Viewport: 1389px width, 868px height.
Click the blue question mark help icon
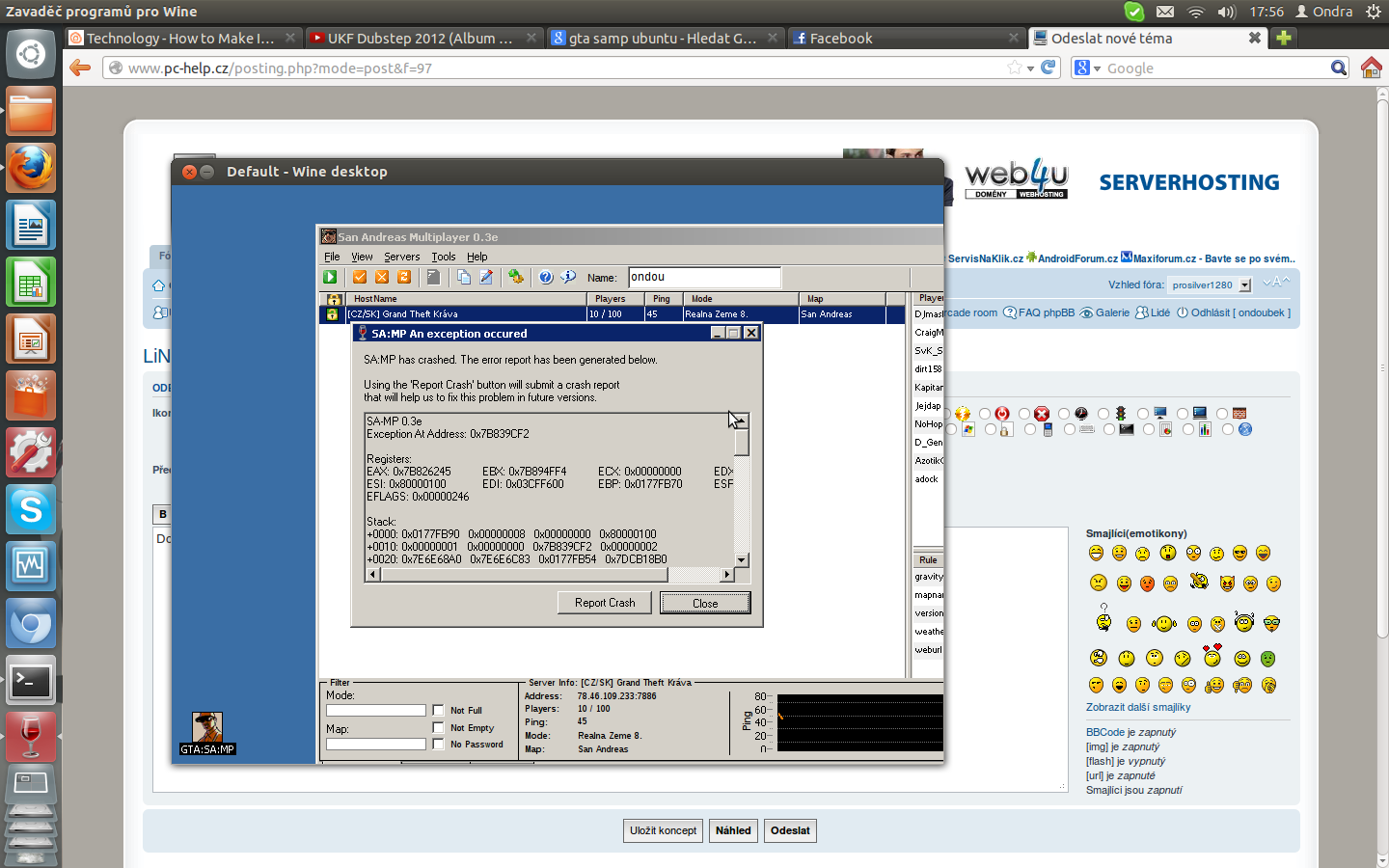pos(546,277)
